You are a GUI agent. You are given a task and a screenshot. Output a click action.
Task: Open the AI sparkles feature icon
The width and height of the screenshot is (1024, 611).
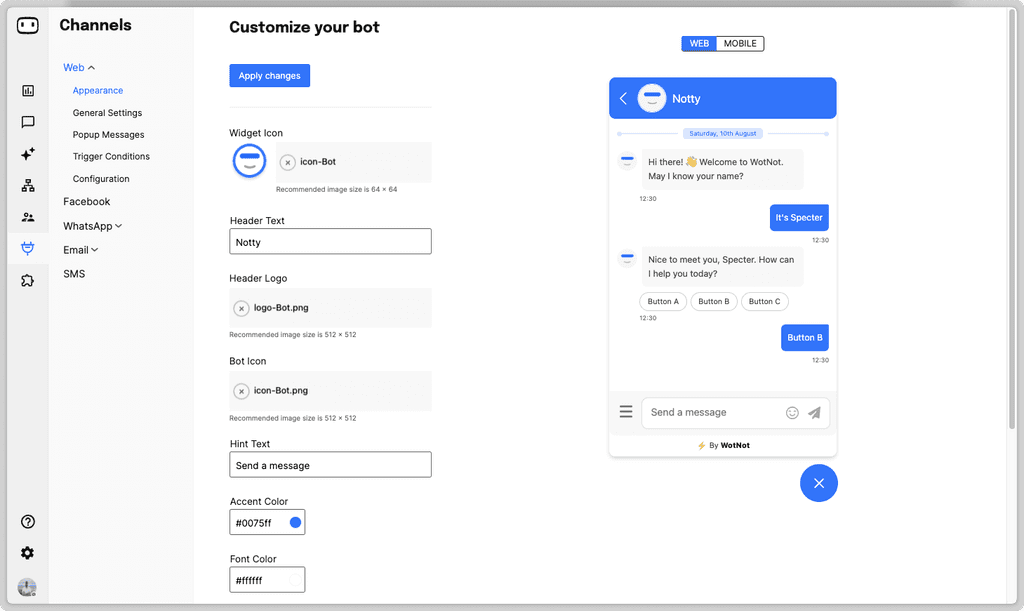(x=27, y=154)
